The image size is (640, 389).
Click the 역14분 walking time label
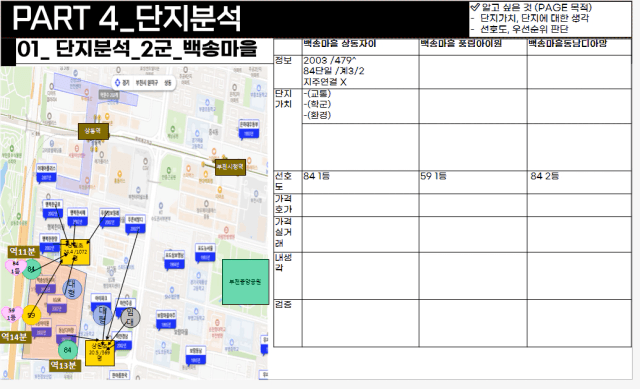[x=16, y=337]
